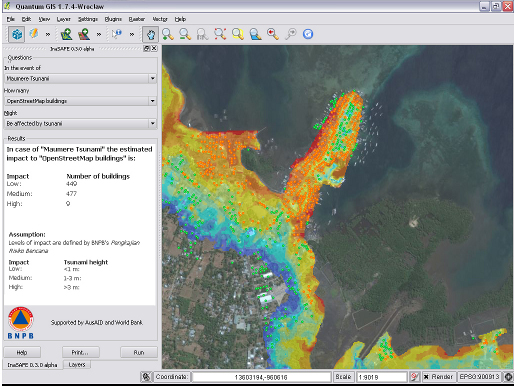Switch to the InaSAFE 0.3.0 alpha tab
Screen dimensions: 514x386
[x=32, y=365]
